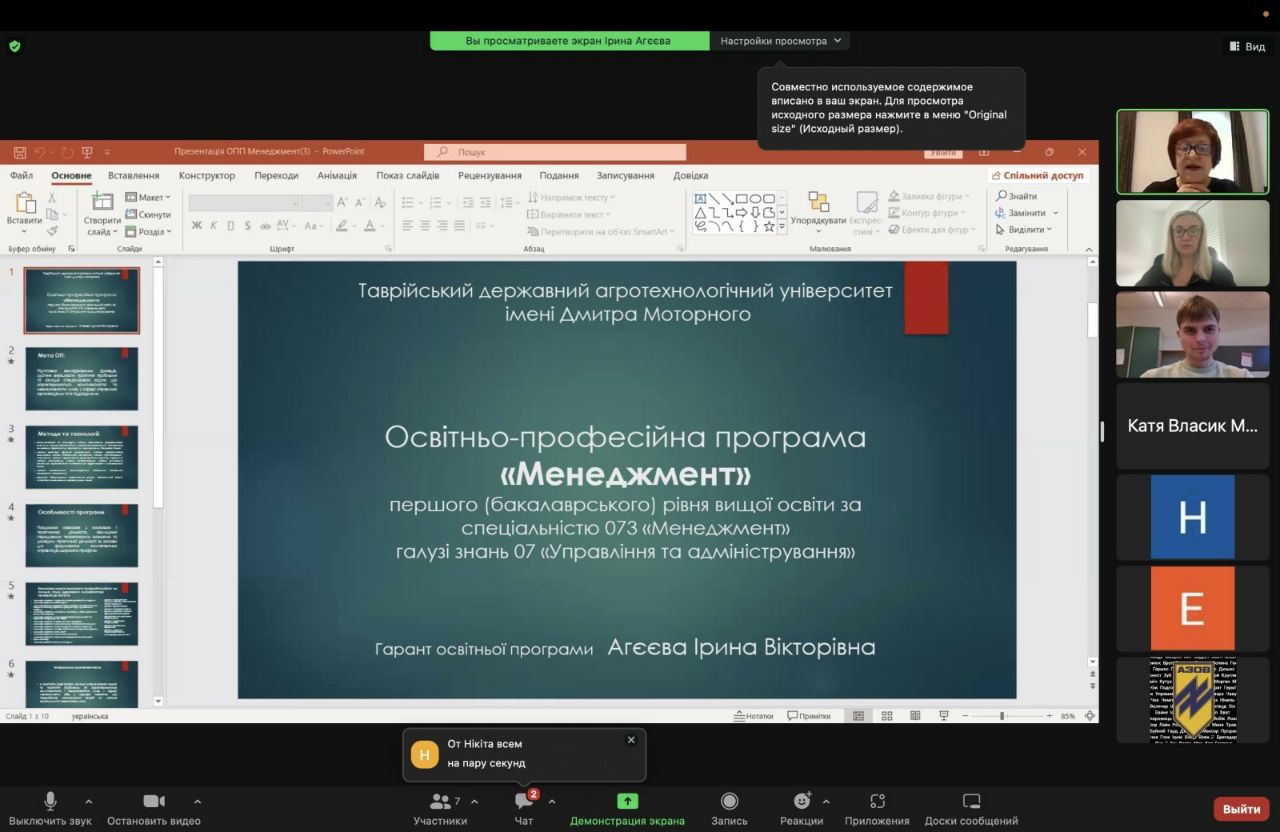Expand the Виділити (Select) dropdown
Image resolution: width=1280 pixels, height=832 pixels.
[1049, 229]
